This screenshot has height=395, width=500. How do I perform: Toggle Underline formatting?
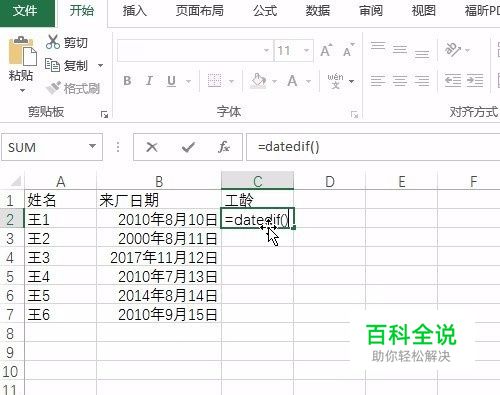point(171,81)
